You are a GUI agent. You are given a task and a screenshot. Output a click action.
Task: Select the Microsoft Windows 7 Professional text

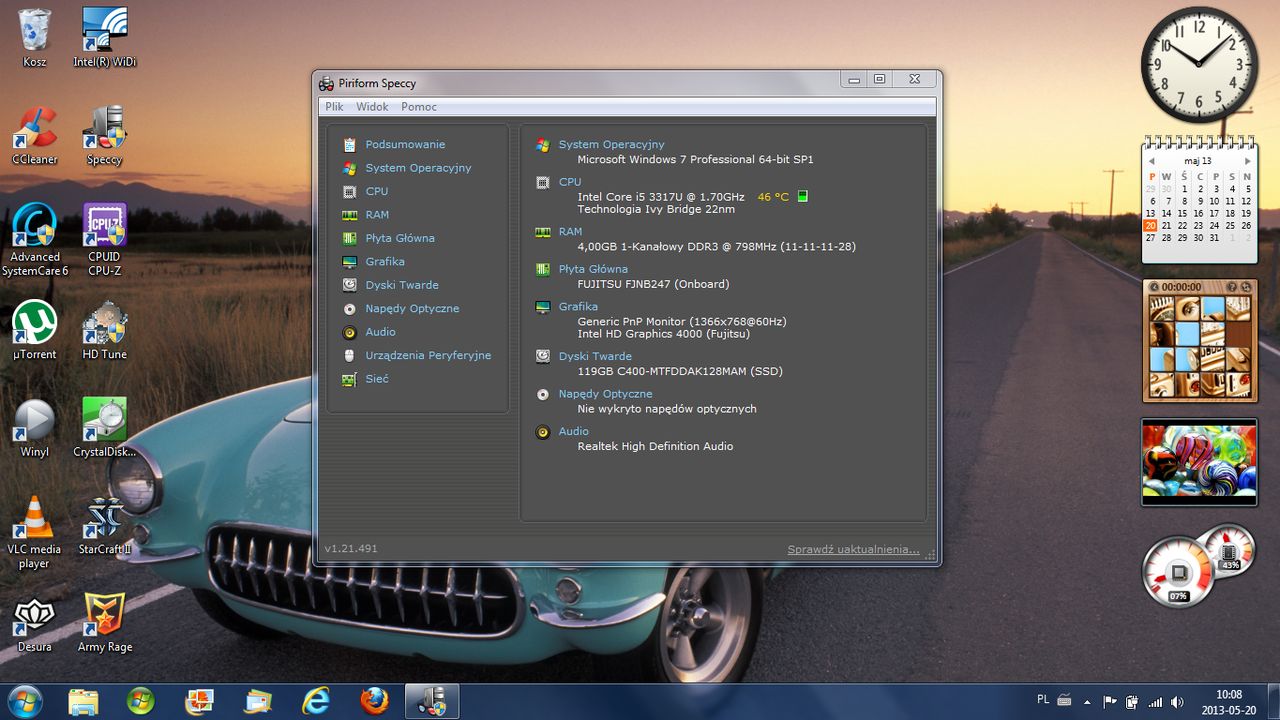(695, 159)
